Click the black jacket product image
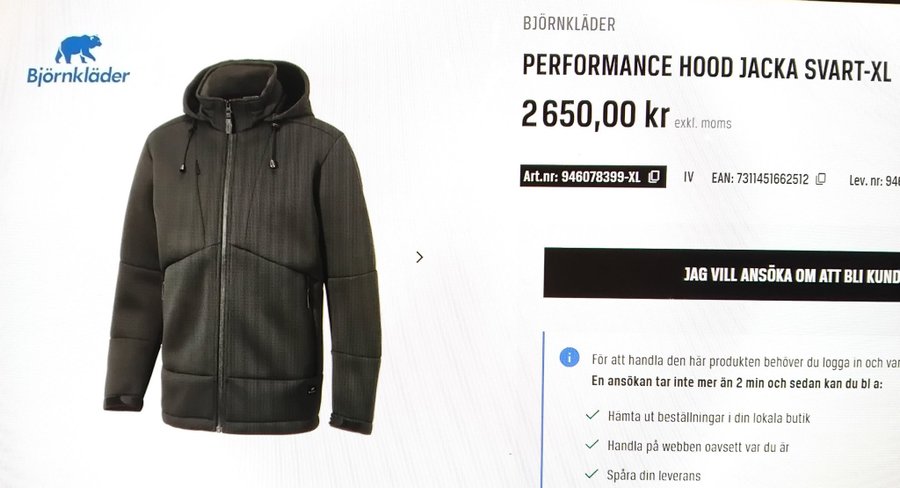The image size is (900, 488). (243, 247)
